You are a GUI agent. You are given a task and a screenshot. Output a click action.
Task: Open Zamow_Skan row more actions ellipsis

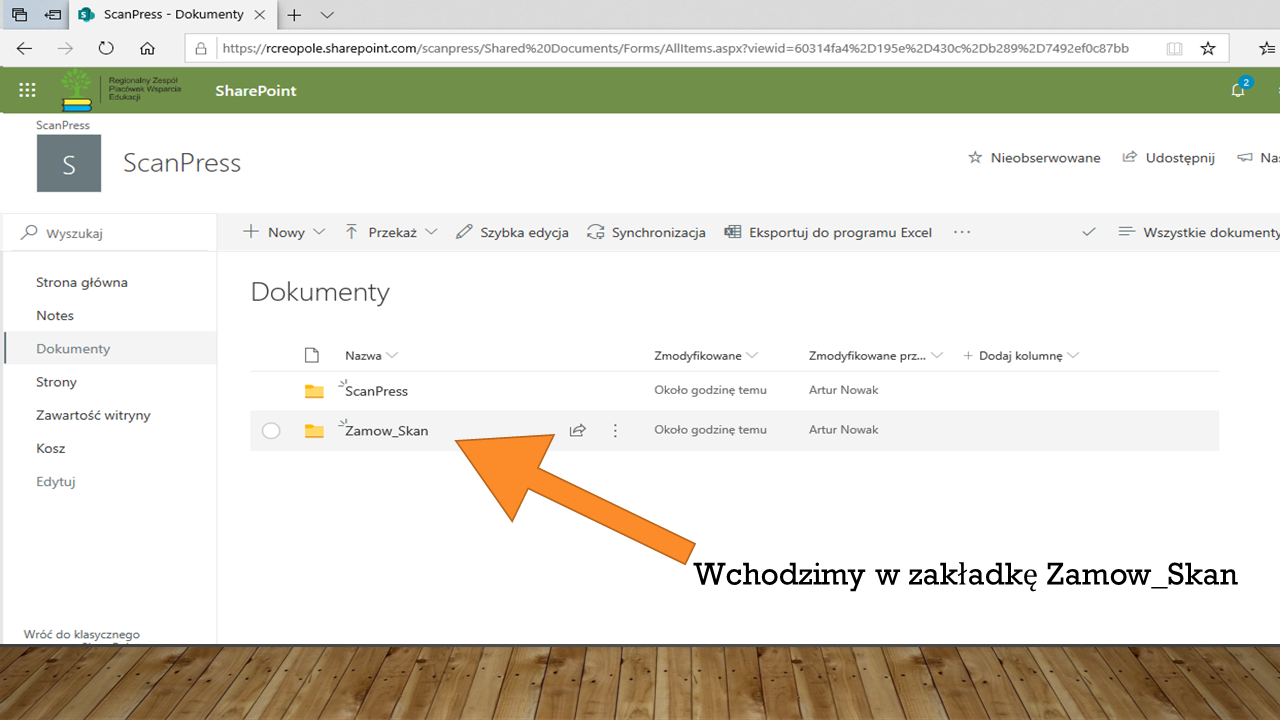pos(615,430)
